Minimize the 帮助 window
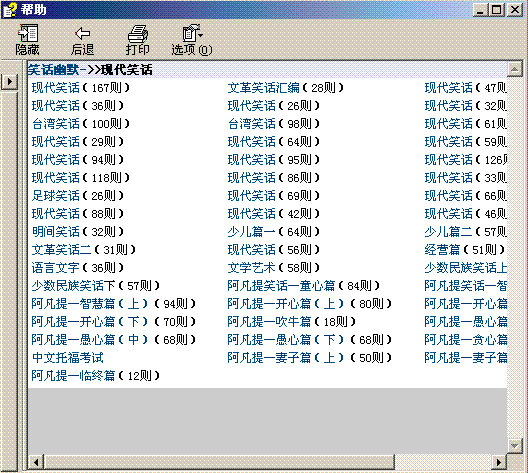The height and width of the screenshot is (473, 528). [x=481, y=9]
